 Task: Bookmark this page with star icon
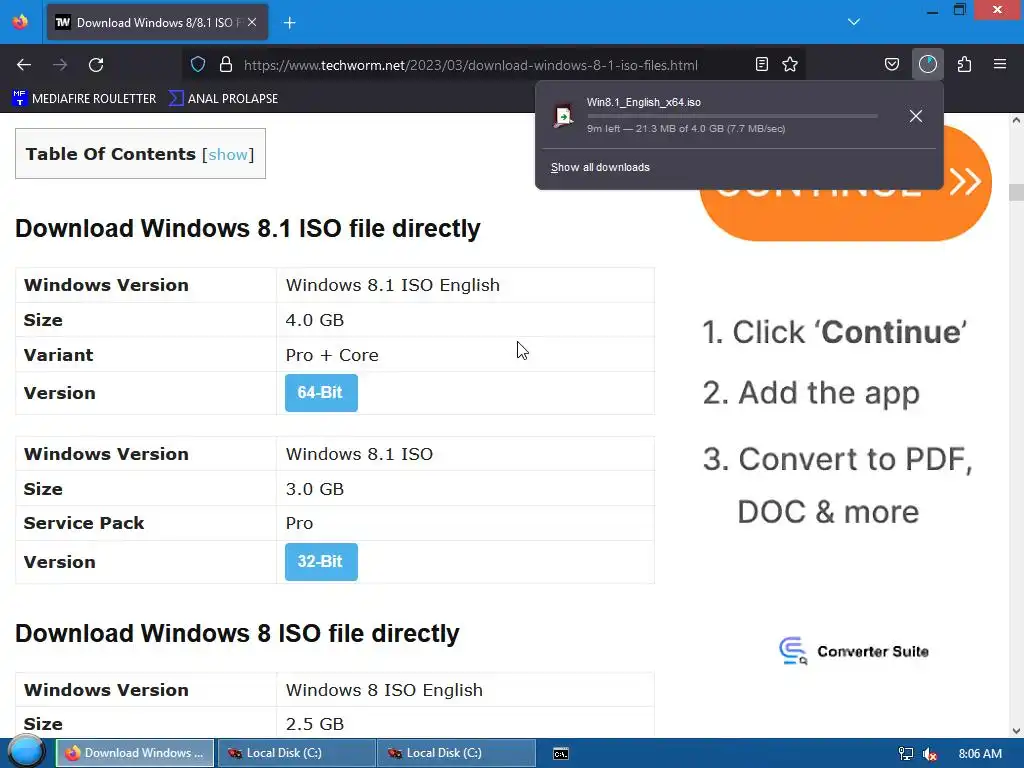tap(790, 65)
